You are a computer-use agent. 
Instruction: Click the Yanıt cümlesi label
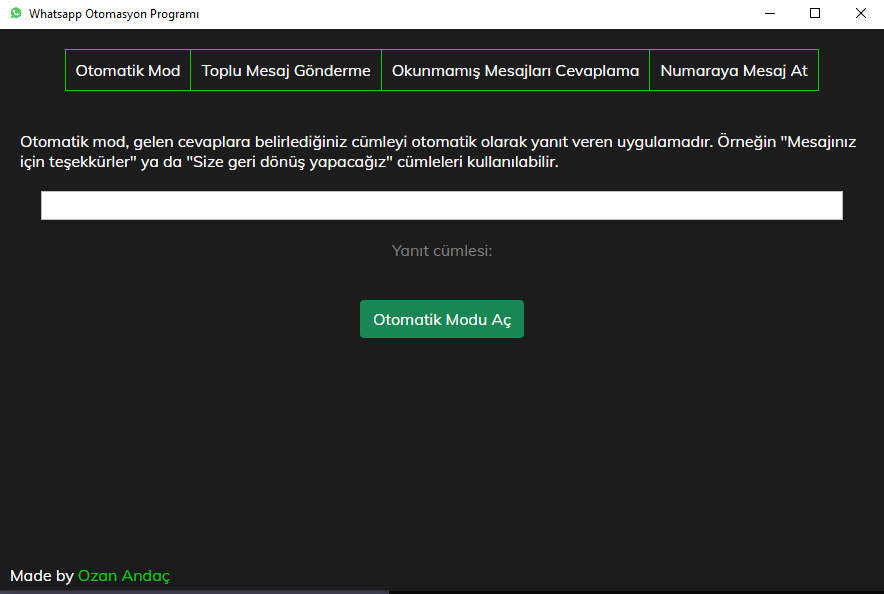click(x=442, y=251)
